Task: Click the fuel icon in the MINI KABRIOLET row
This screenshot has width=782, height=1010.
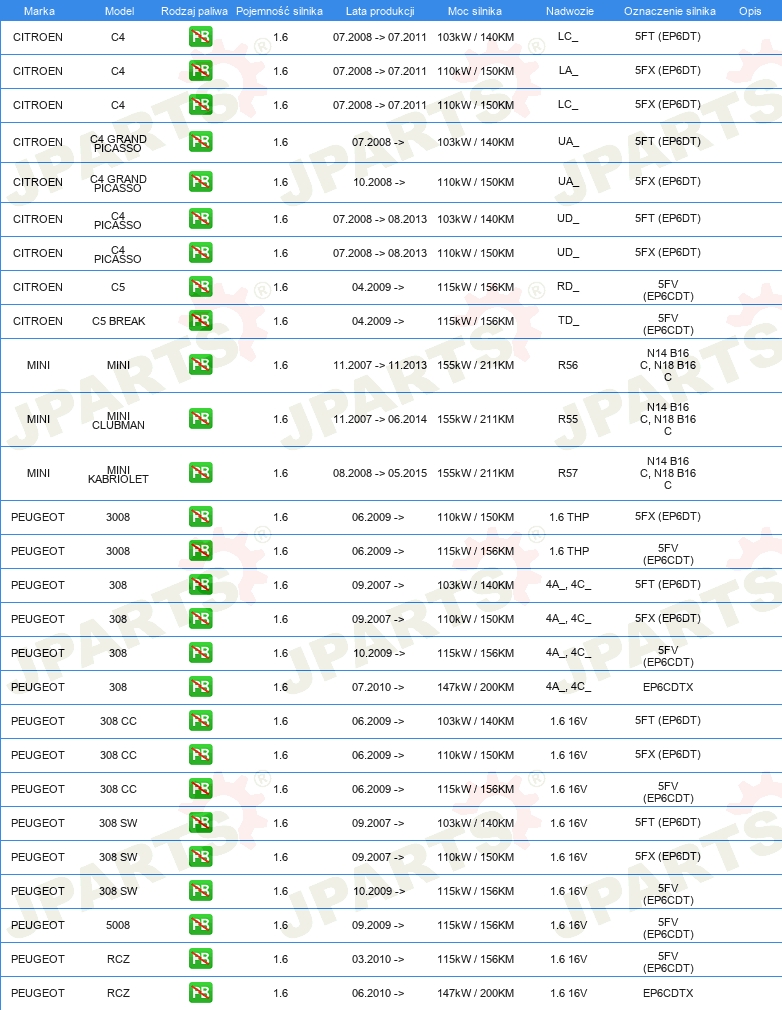Action: pos(200,473)
